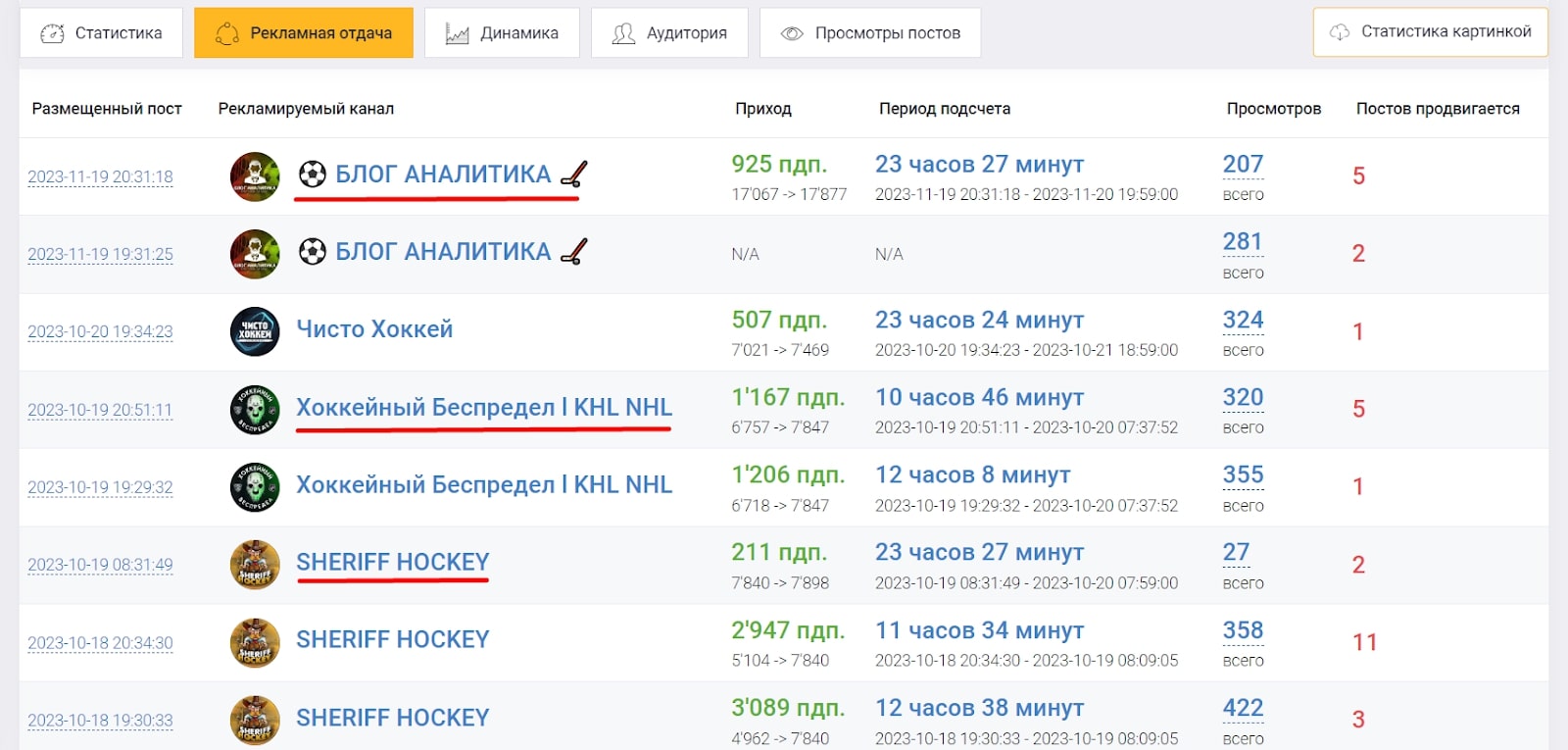Click views count 355

click(x=1243, y=475)
